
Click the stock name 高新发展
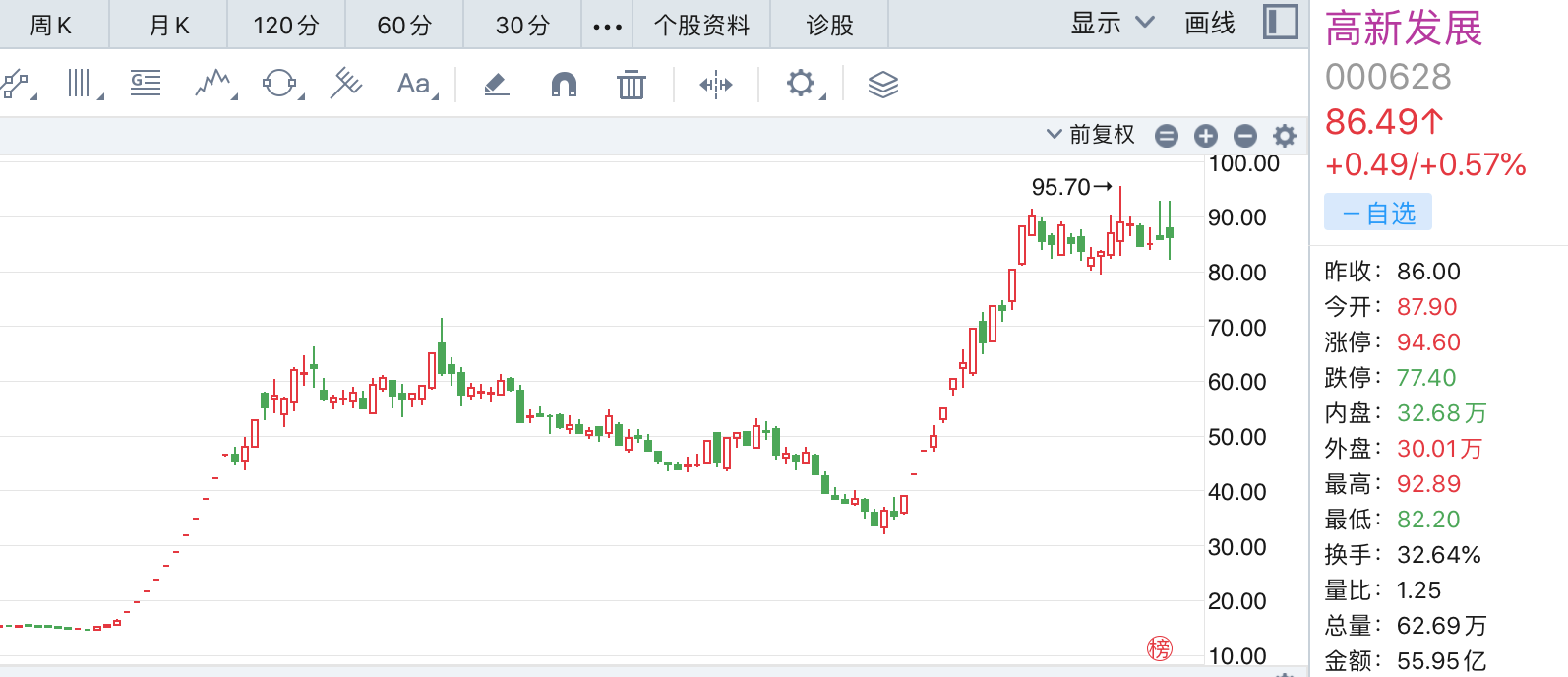(x=1404, y=28)
